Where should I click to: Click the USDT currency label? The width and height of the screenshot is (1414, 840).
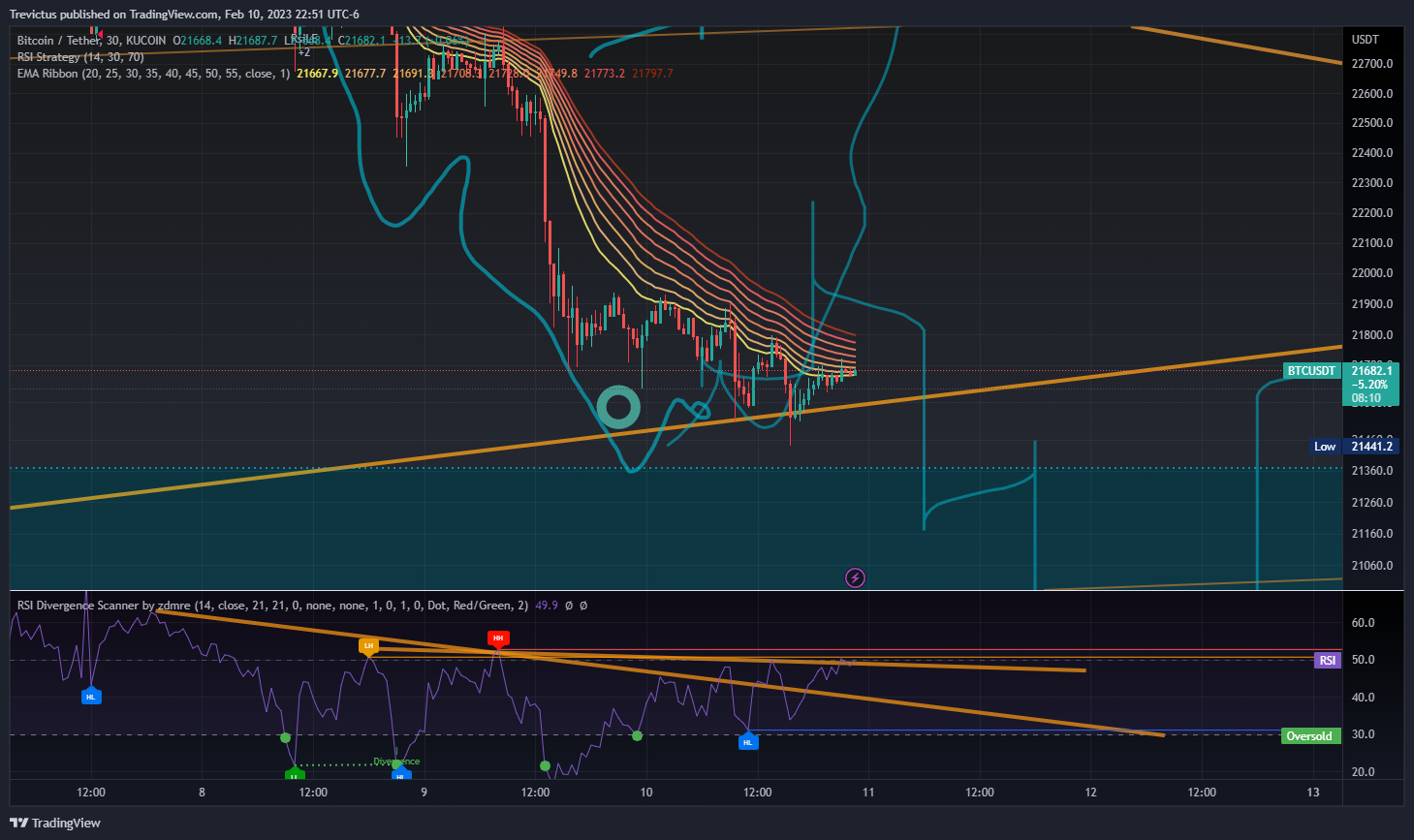[x=1366, y=40]
